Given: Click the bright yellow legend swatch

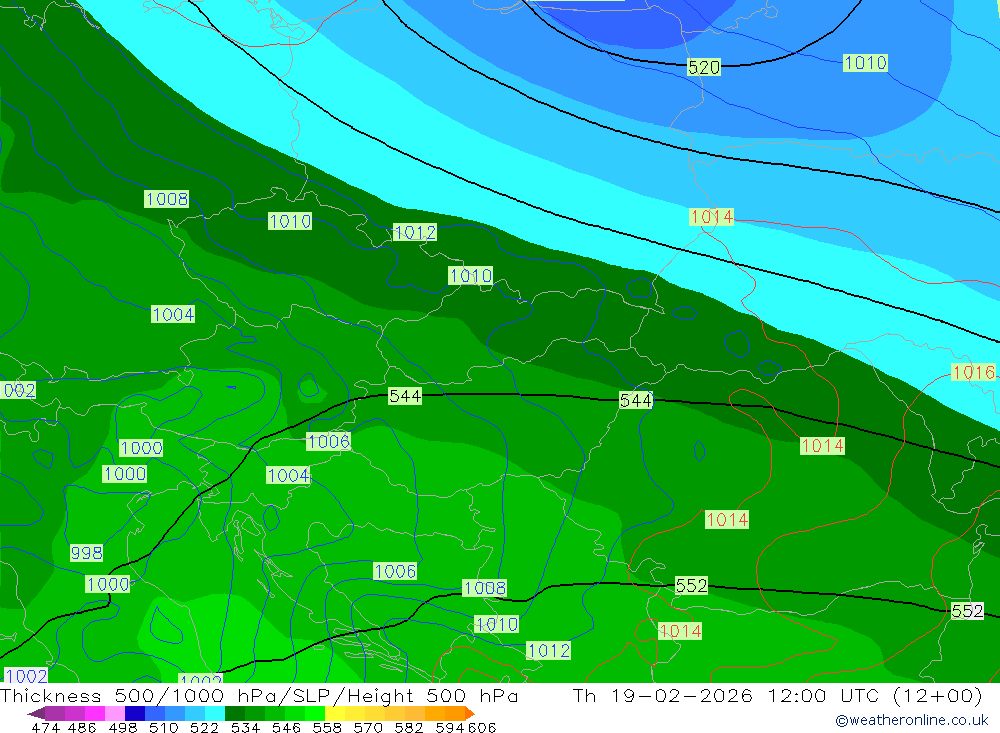Looking at the screenshot, I should click(335, 713).
